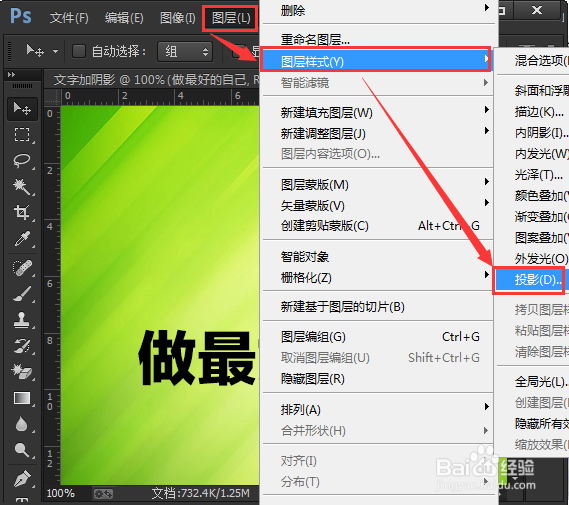Collapse the toolbox with double-arrow icon
569x505 pixels.
point(11,74)
